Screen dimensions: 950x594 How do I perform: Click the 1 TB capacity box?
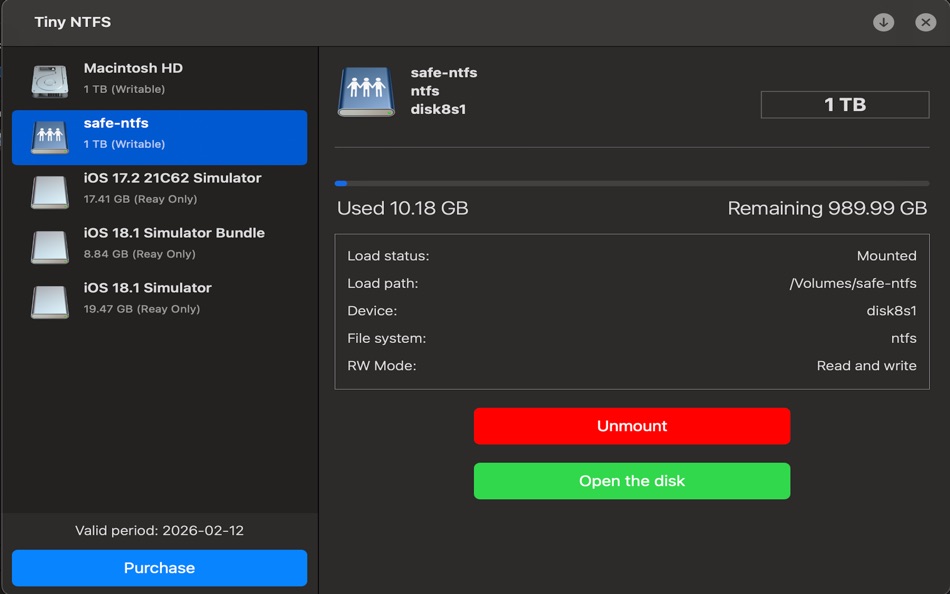(x=845, y=105)
